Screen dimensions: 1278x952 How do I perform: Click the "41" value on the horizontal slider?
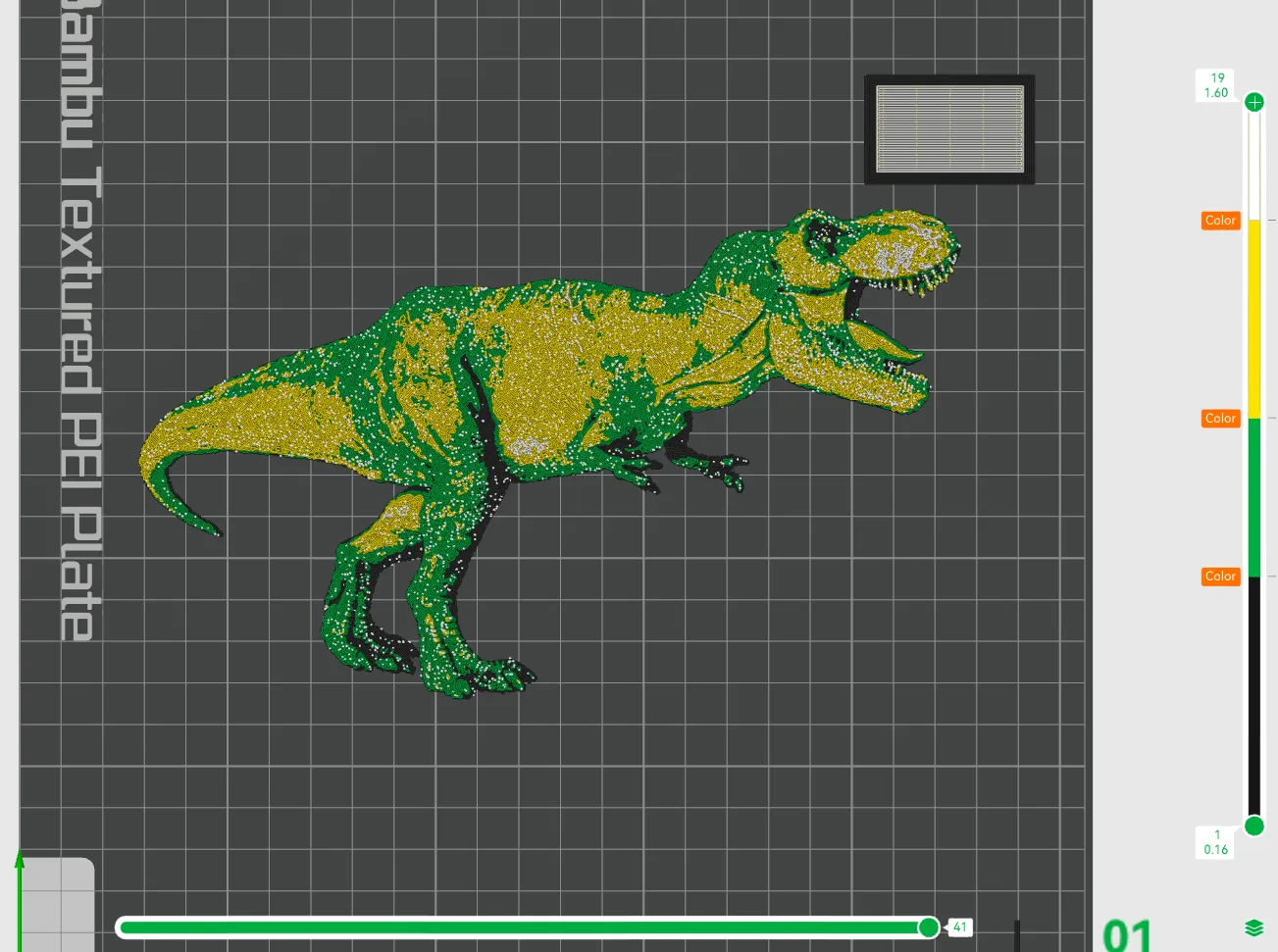[959, 927]
